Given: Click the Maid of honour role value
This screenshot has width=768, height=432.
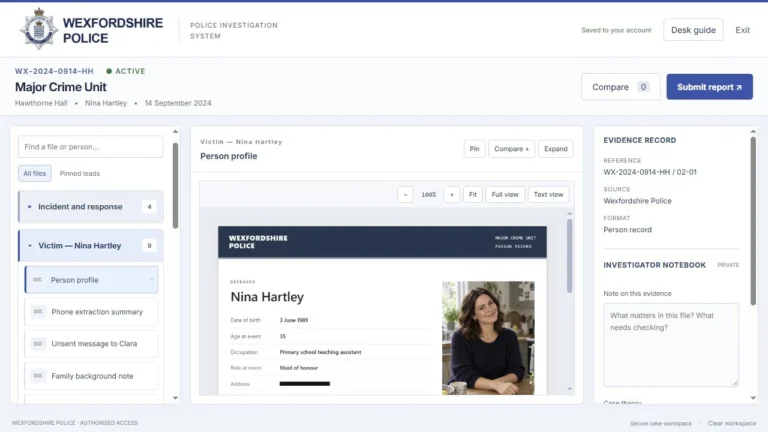Looking at the screenshot, I should [299, 368].
